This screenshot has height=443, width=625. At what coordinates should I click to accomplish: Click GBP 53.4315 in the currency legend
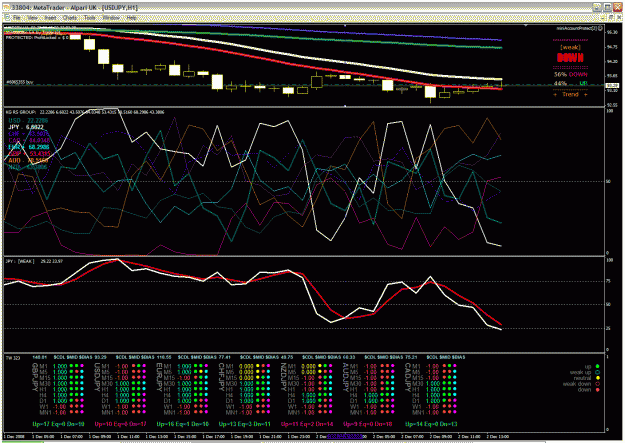[x=29, y=154]
